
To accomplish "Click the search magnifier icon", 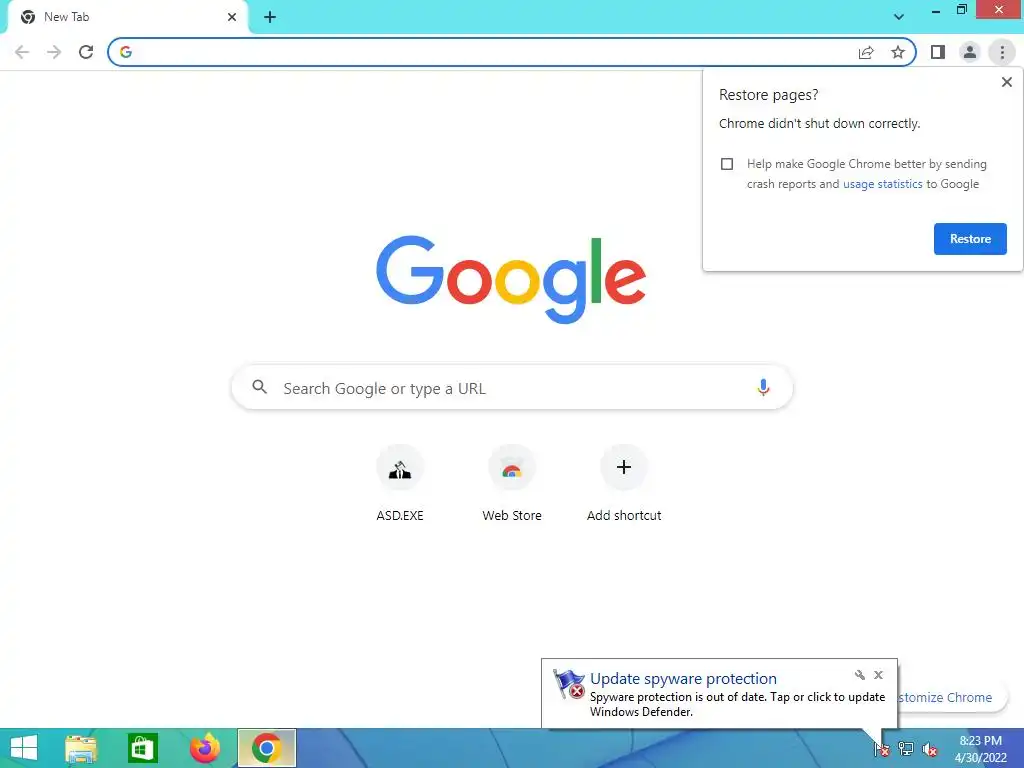I will coord(259,387).
